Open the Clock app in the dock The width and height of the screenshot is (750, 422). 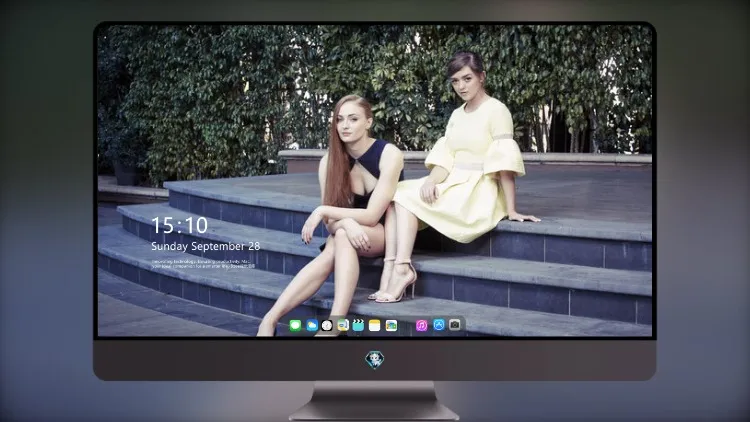click(x=327, y=326)
